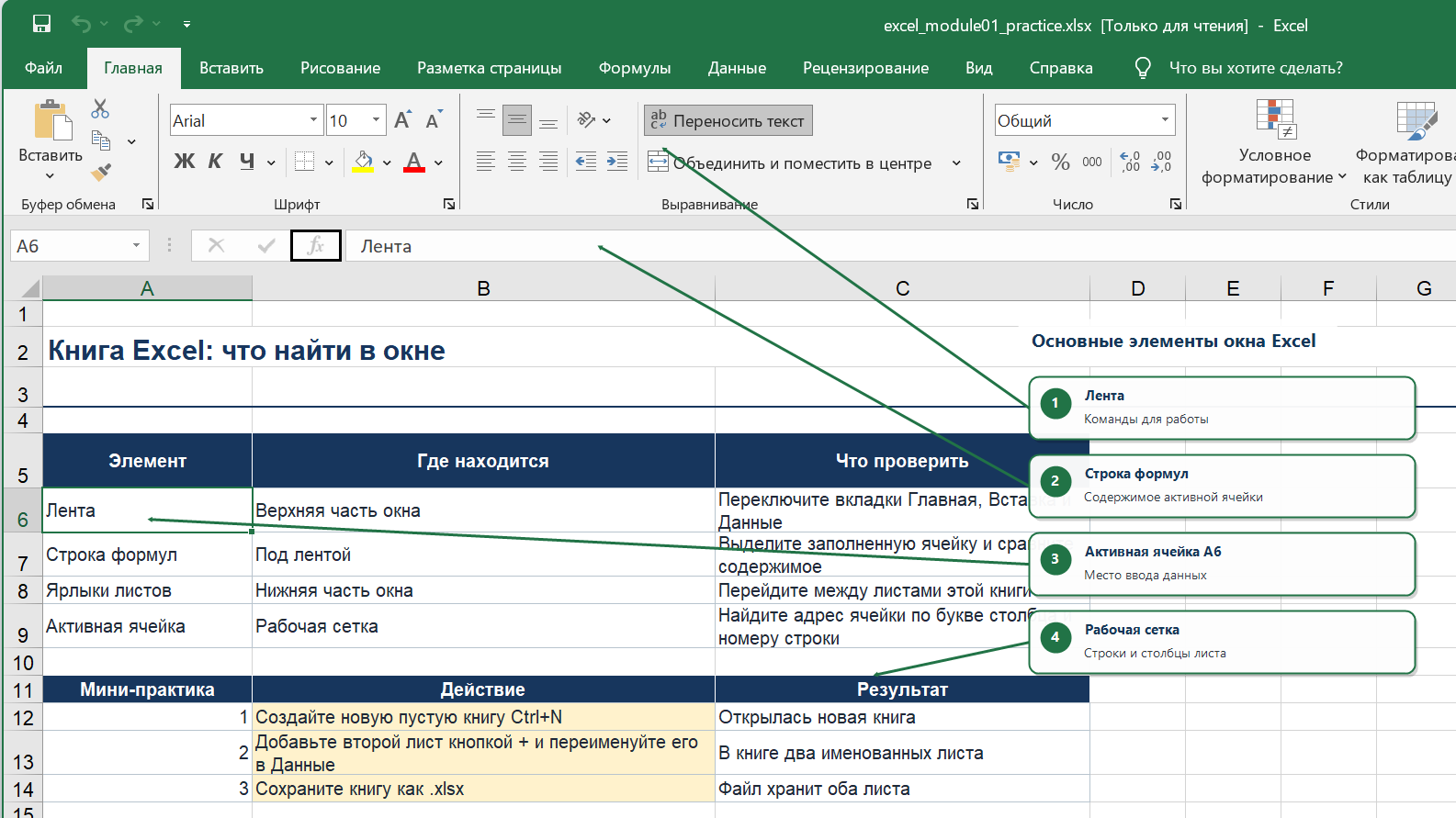Open the Шрифт dialog launcher

coord(449,204)
